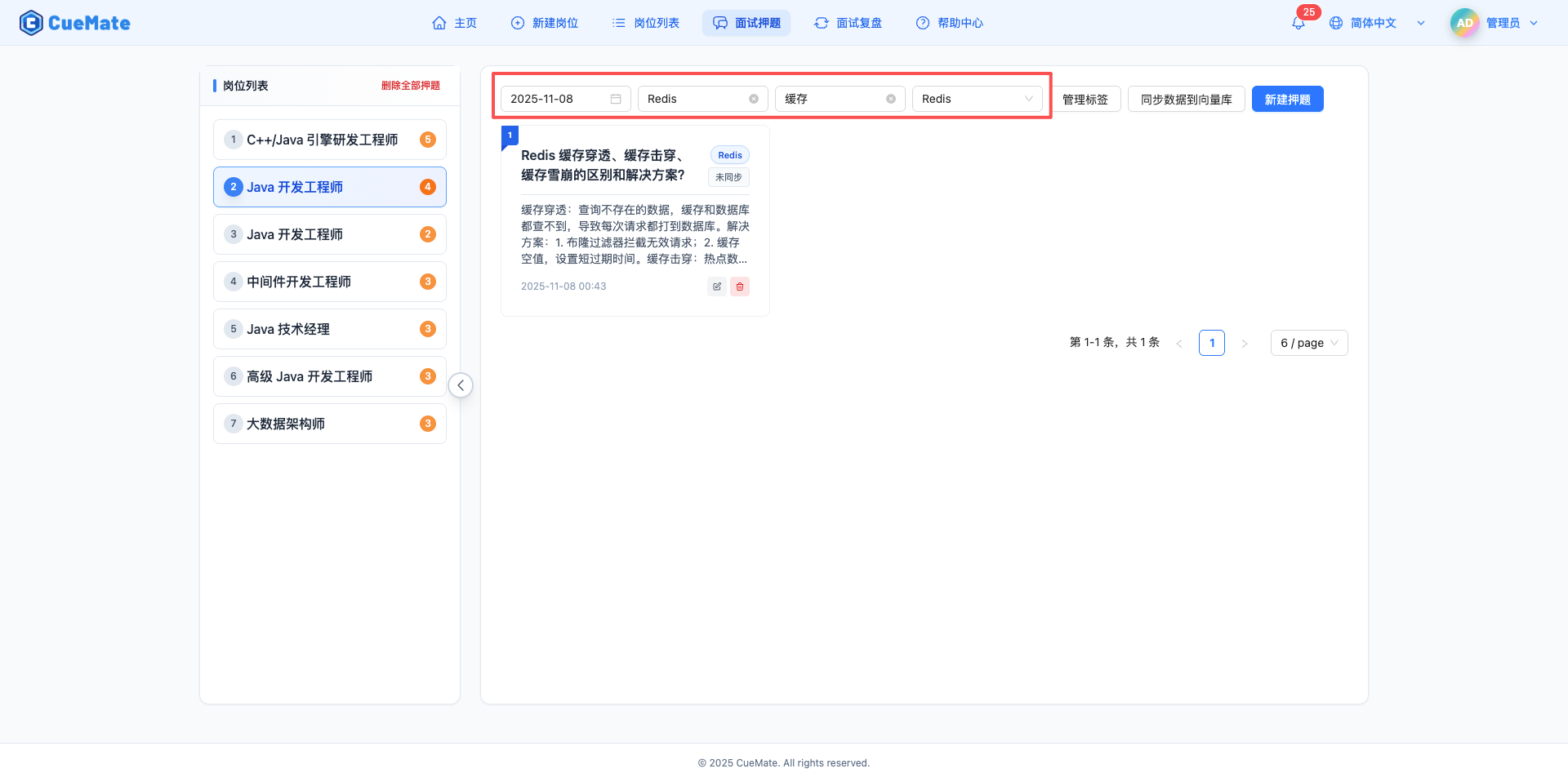This screenshot has width=1568, height=782.
Task: Click the CueMate logo icon
Action: coord(30,22)
